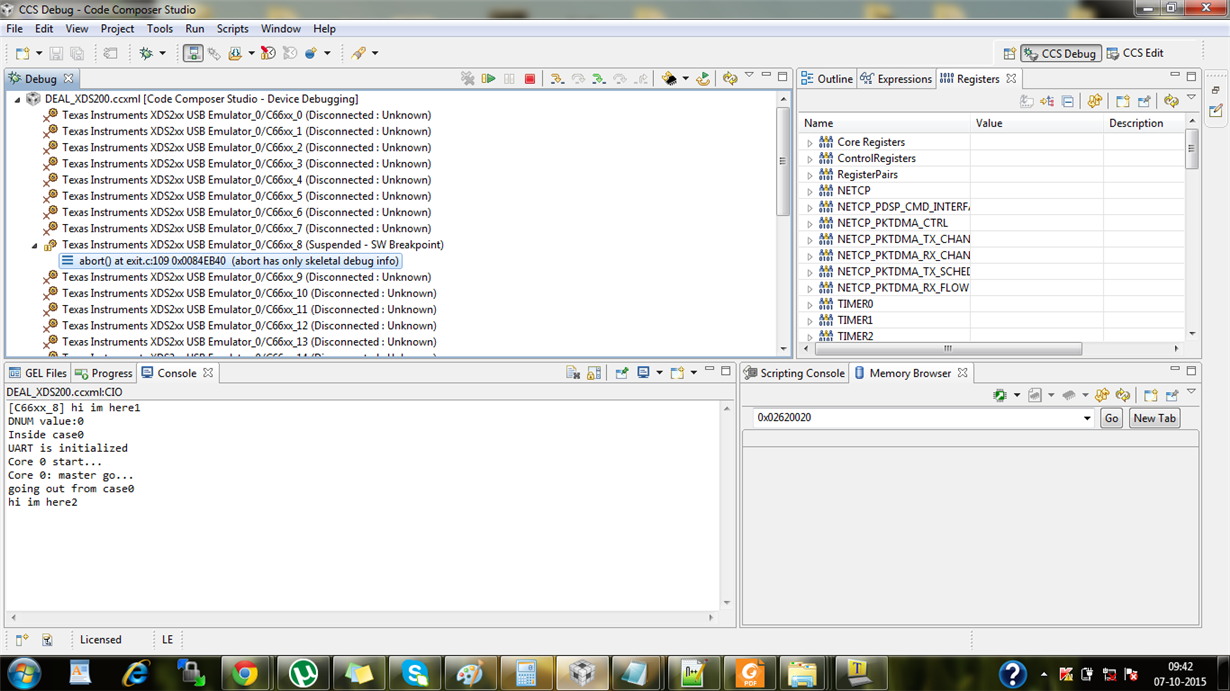The height and width of the screenshot is (691, 1230).
Task: Terminate the debug session with the red square
Action: [x=530, y=78]
